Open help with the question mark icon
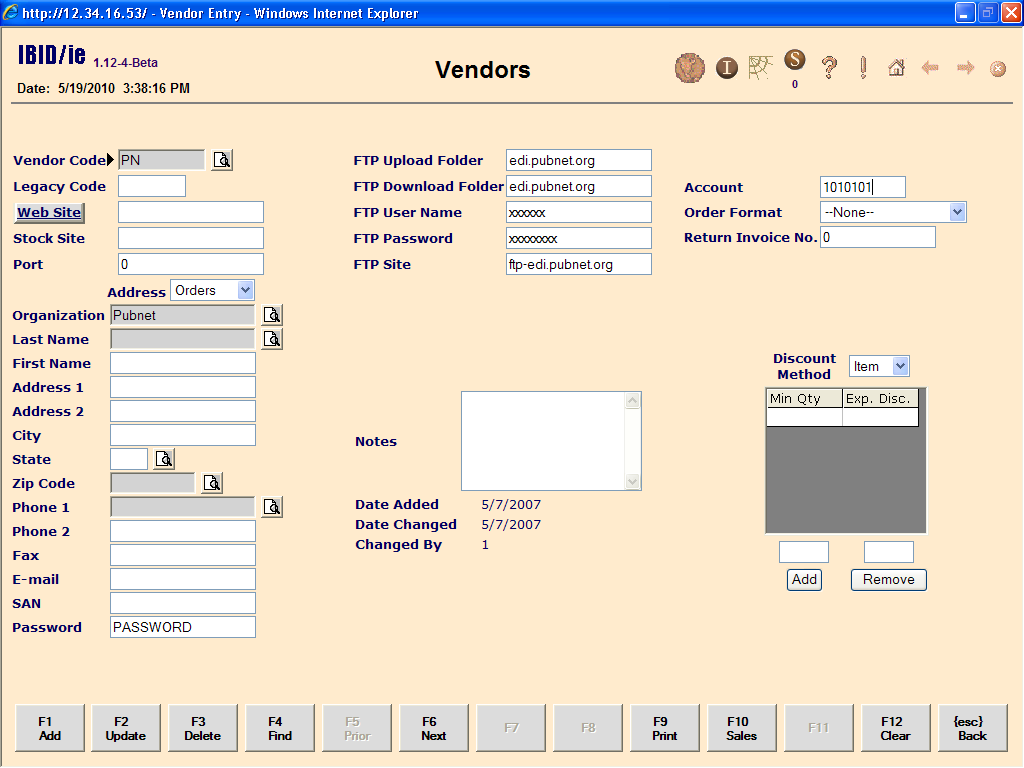Screen dimensions: 1024x768 829,68
